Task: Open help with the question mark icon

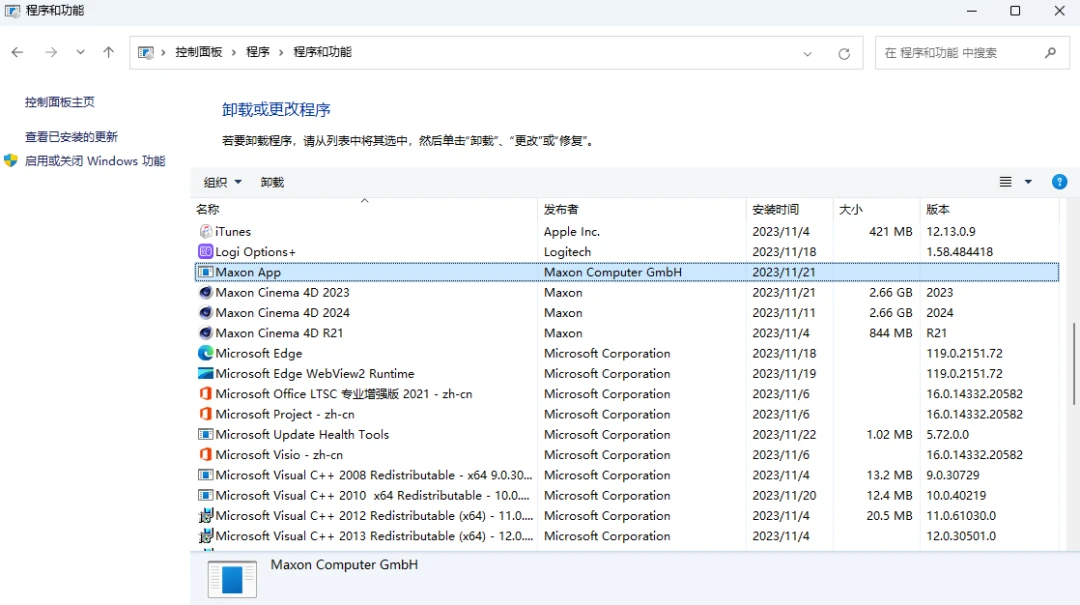Action: coord(1059,182)
